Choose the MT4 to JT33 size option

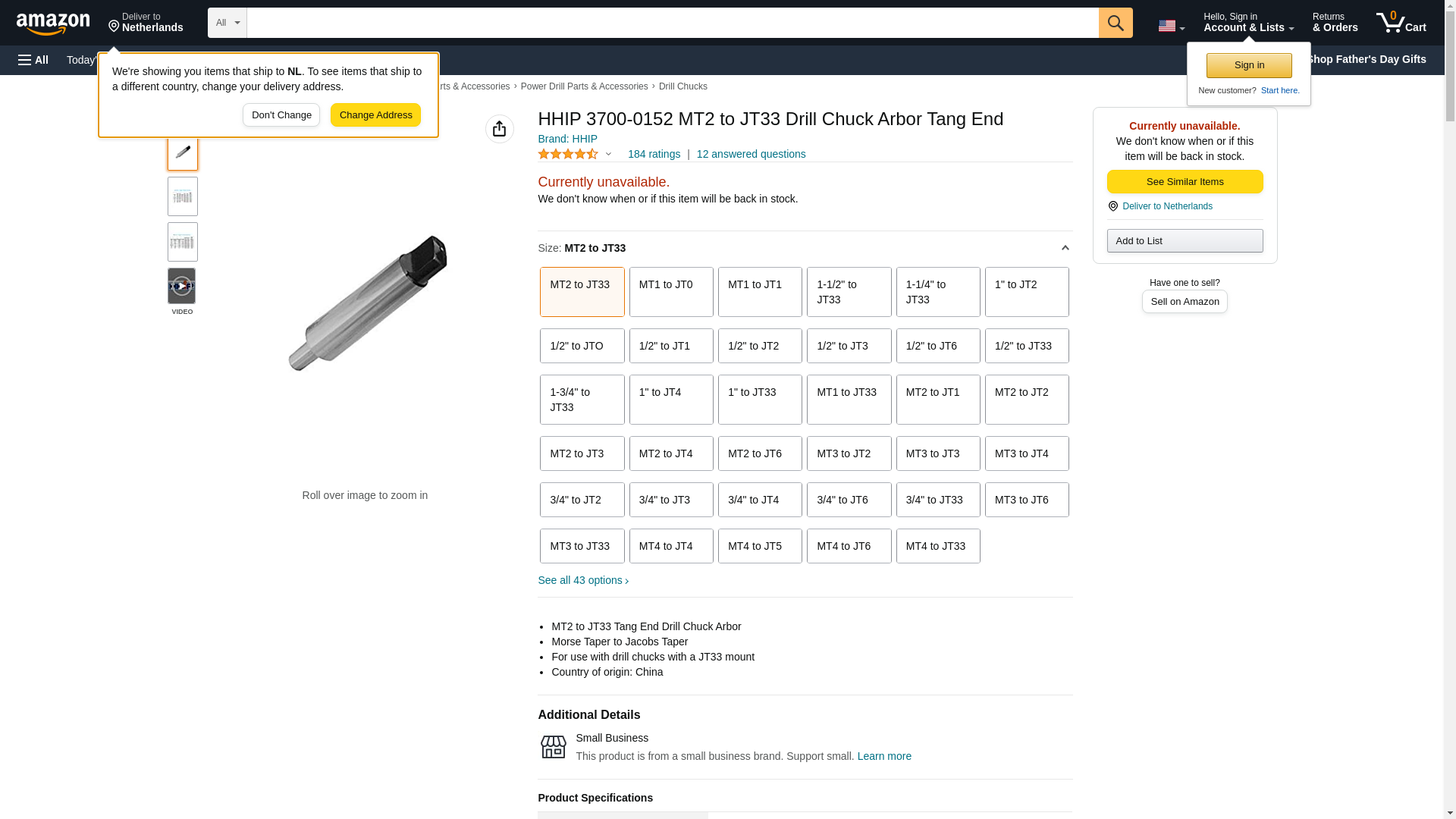point(937,546)
